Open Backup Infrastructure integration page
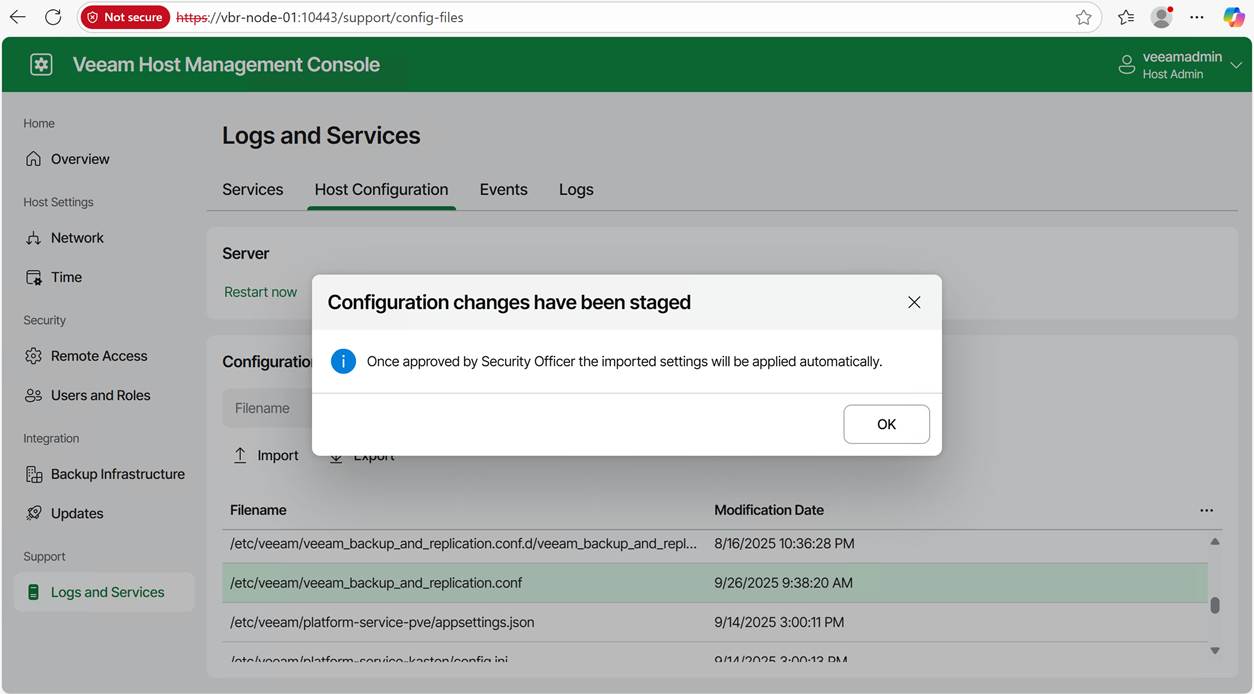Screen dimensions: 1254x694 (117, 474)
